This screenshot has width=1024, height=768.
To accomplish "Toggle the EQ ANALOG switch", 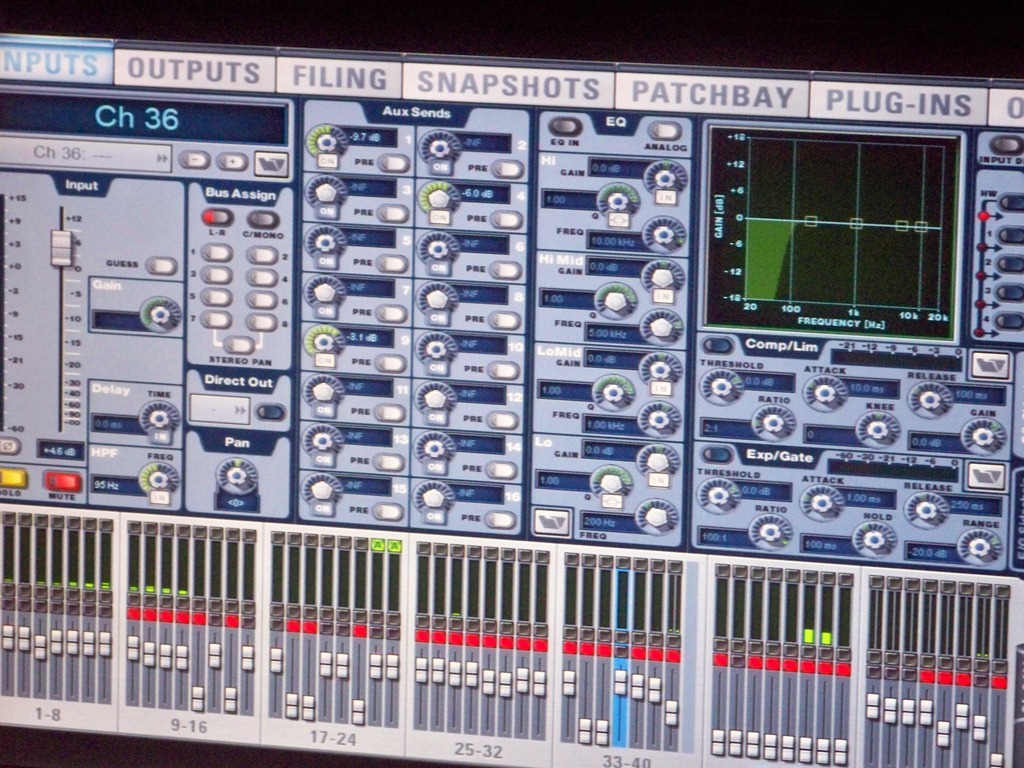I will 665,131.
